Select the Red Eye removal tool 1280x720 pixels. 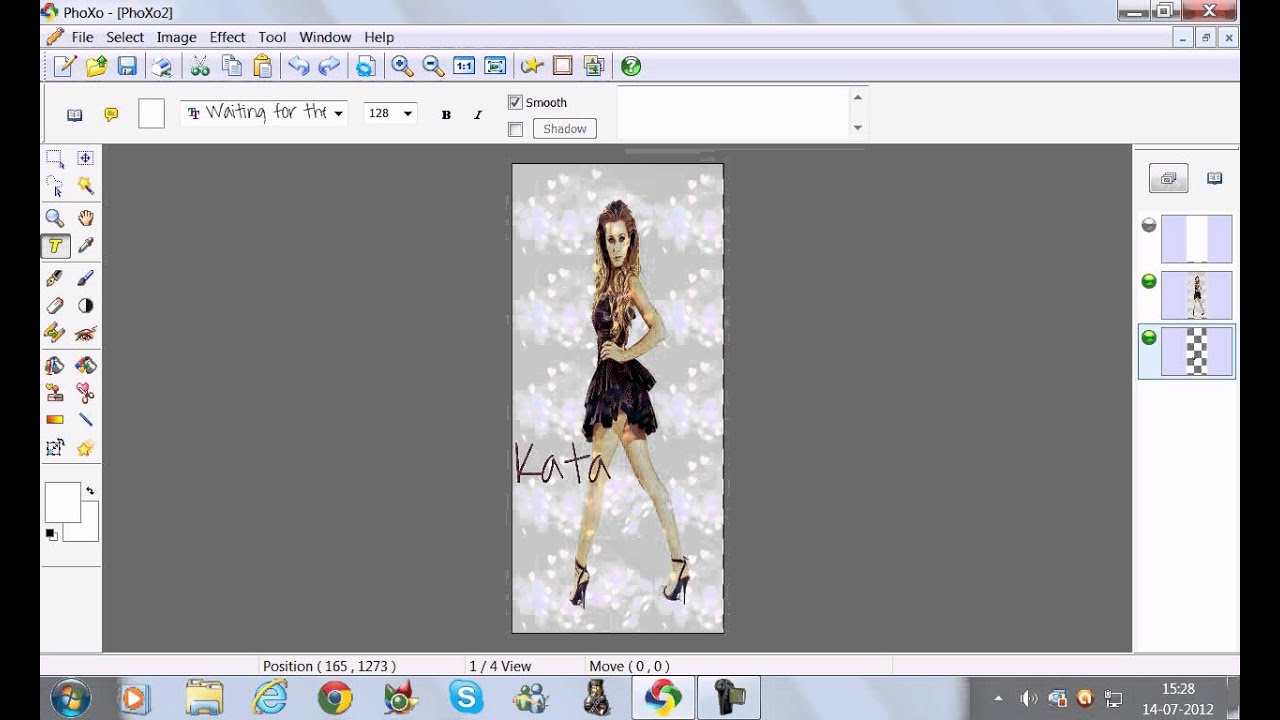coord(86,333)
